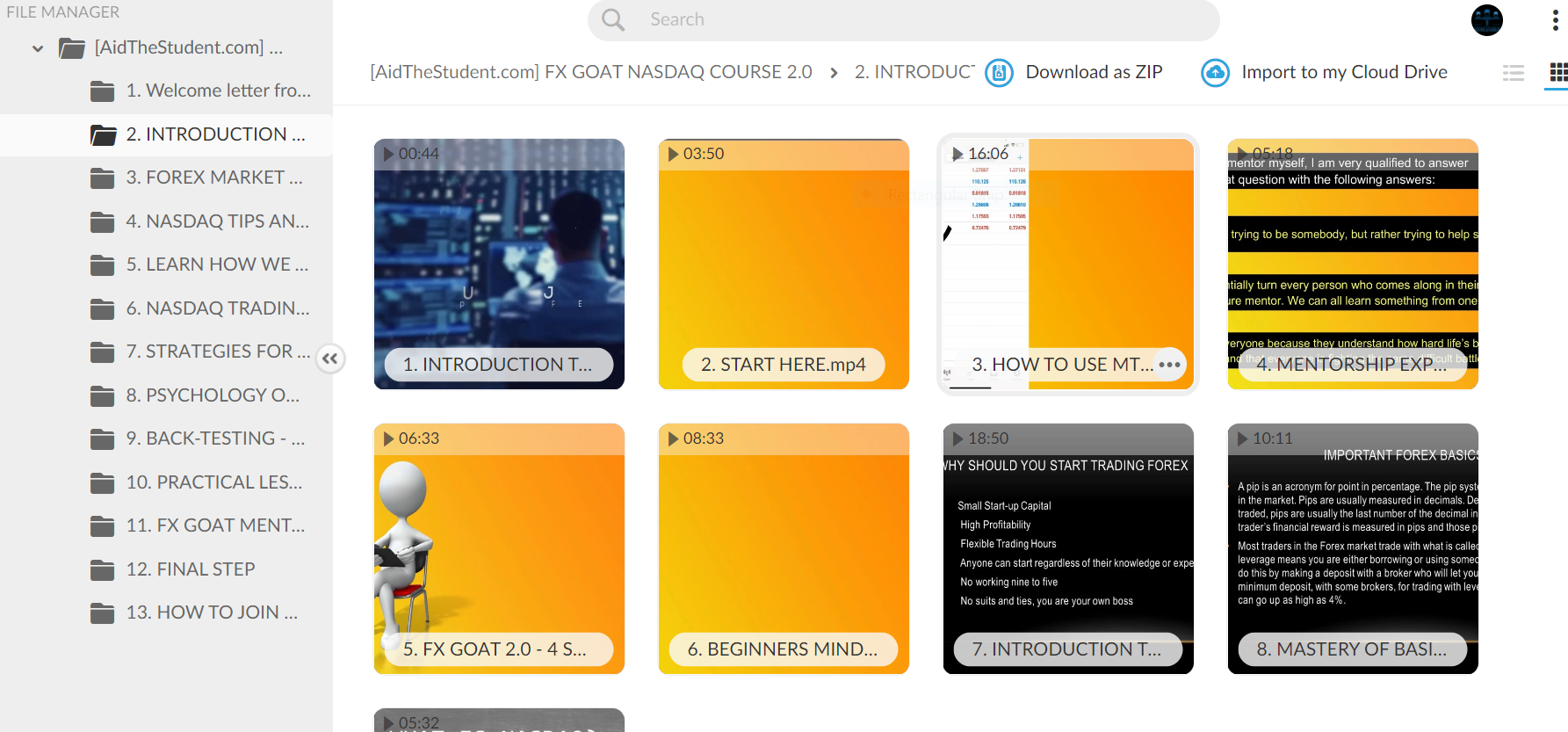The height and width of the screenshot is (732, 1568).
Task: Open the 3. HOW TO USE MT... thumbnail
Action: (x=1068, y=264)
